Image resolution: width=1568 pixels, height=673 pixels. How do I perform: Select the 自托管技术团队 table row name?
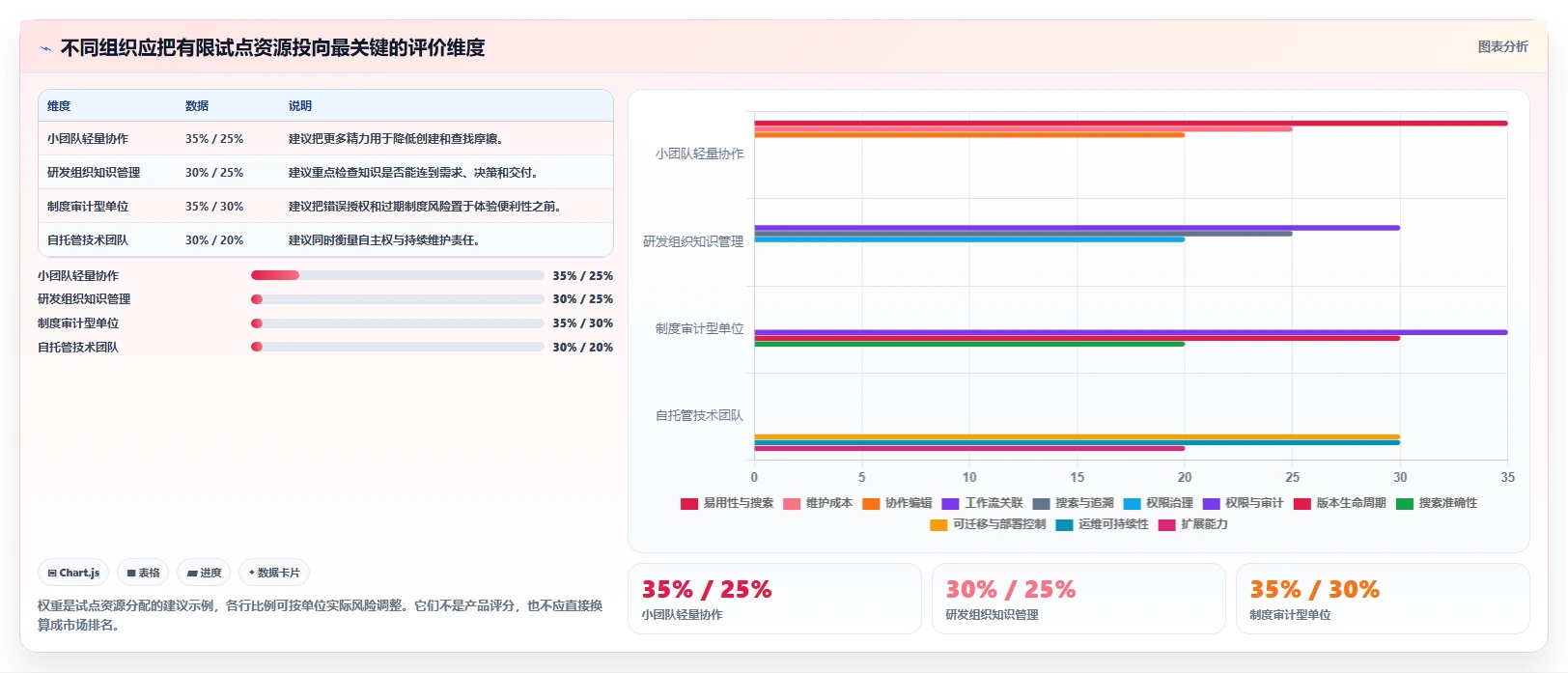tap(88, 240)
